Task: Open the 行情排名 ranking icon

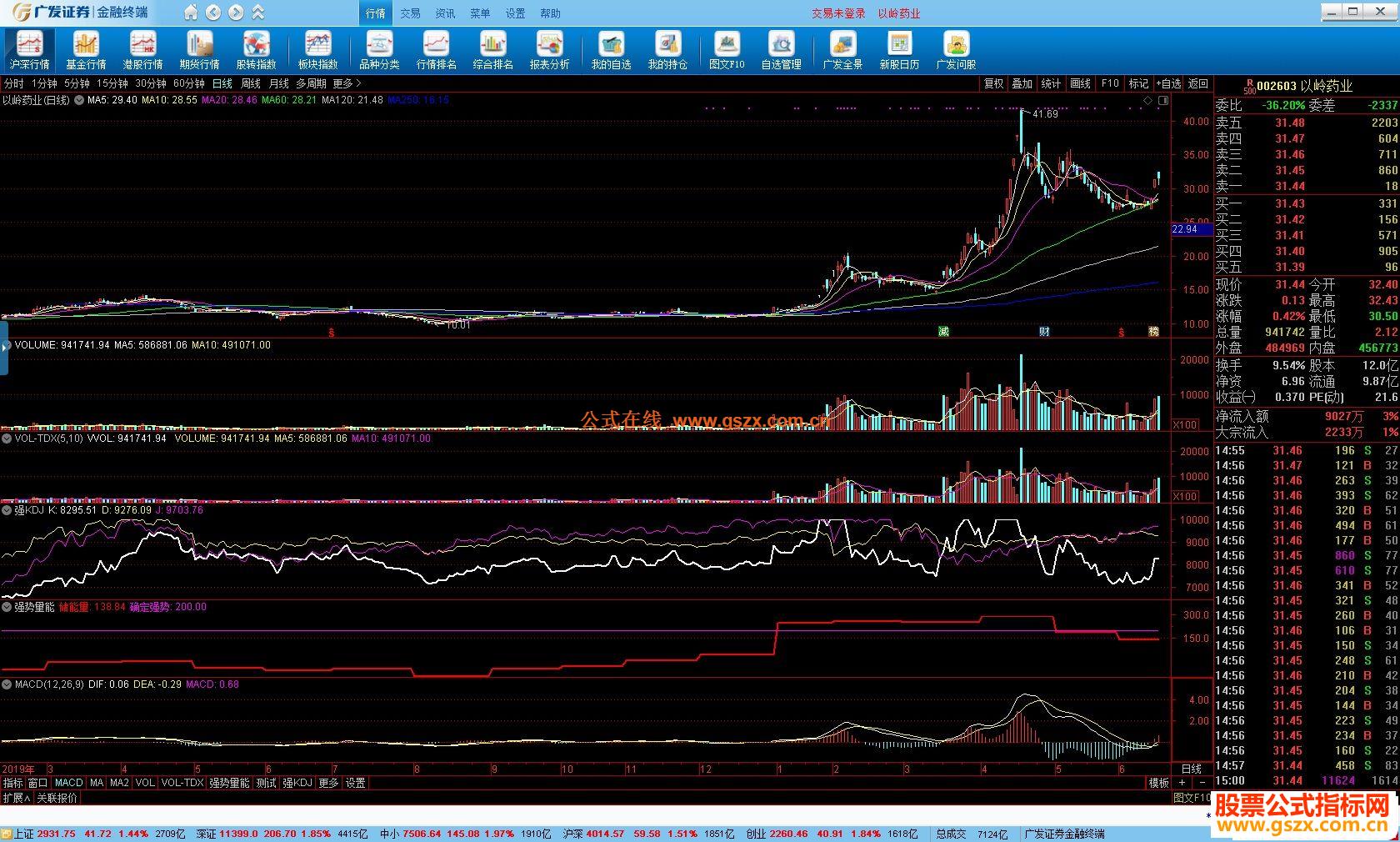Action: coord(436,50)
